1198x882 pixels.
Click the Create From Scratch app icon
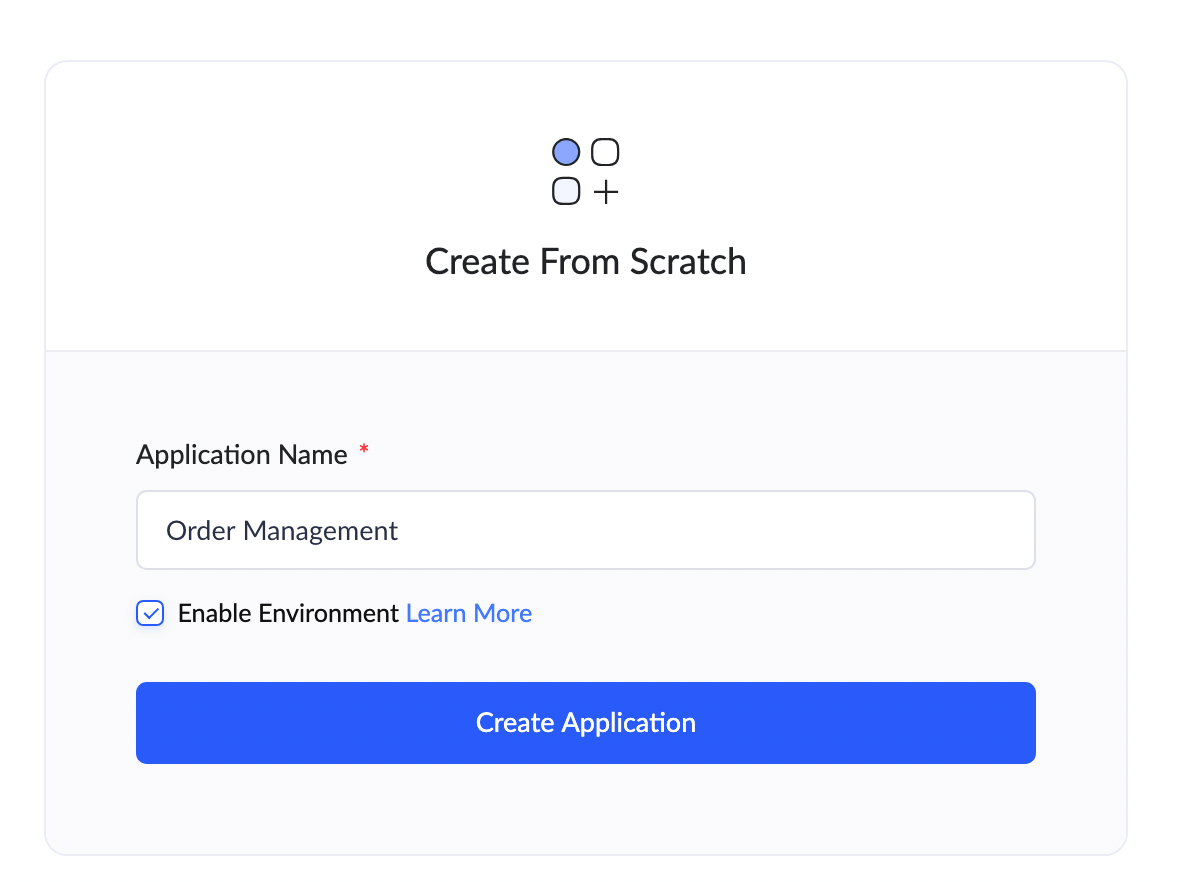pyautogui.click(x=585, y=171)
